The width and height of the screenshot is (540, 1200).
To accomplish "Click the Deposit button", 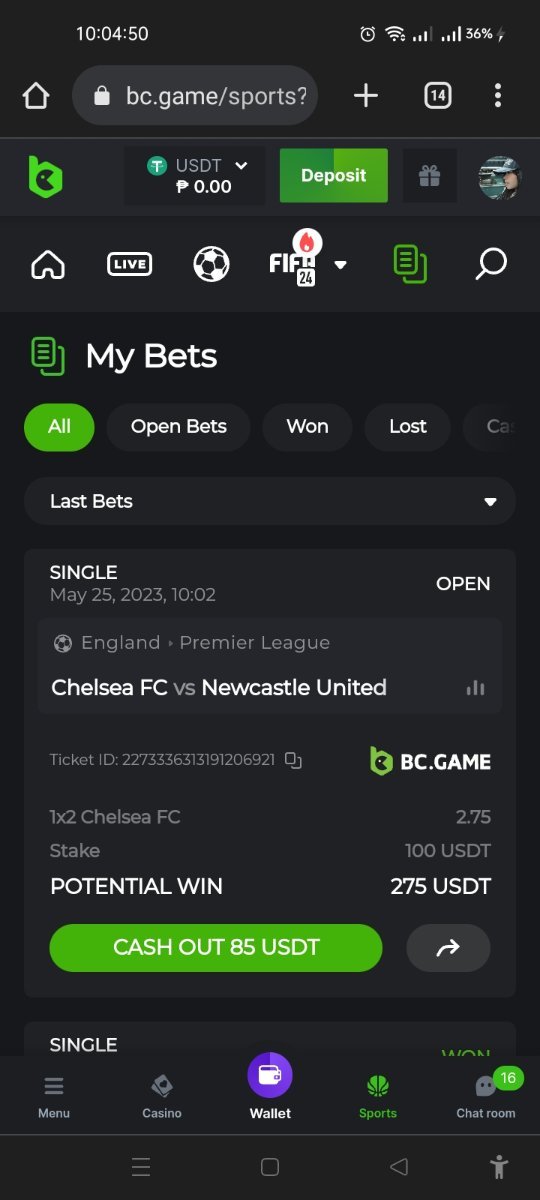I will coord(333,176).
